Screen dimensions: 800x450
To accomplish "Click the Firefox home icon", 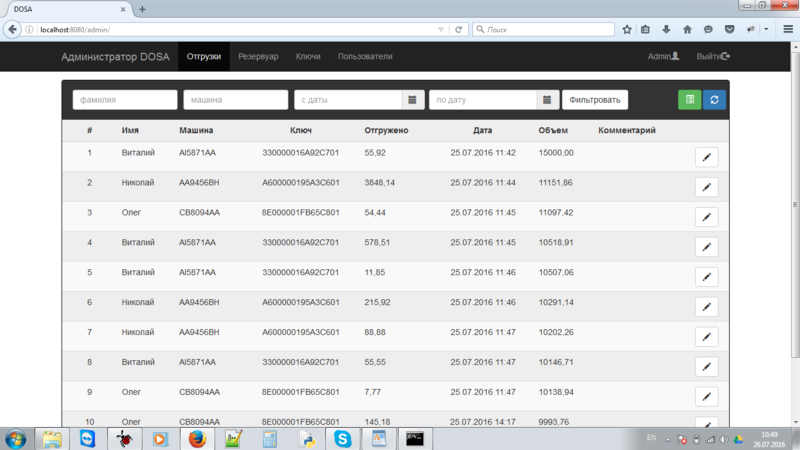I will pos(687,29).
